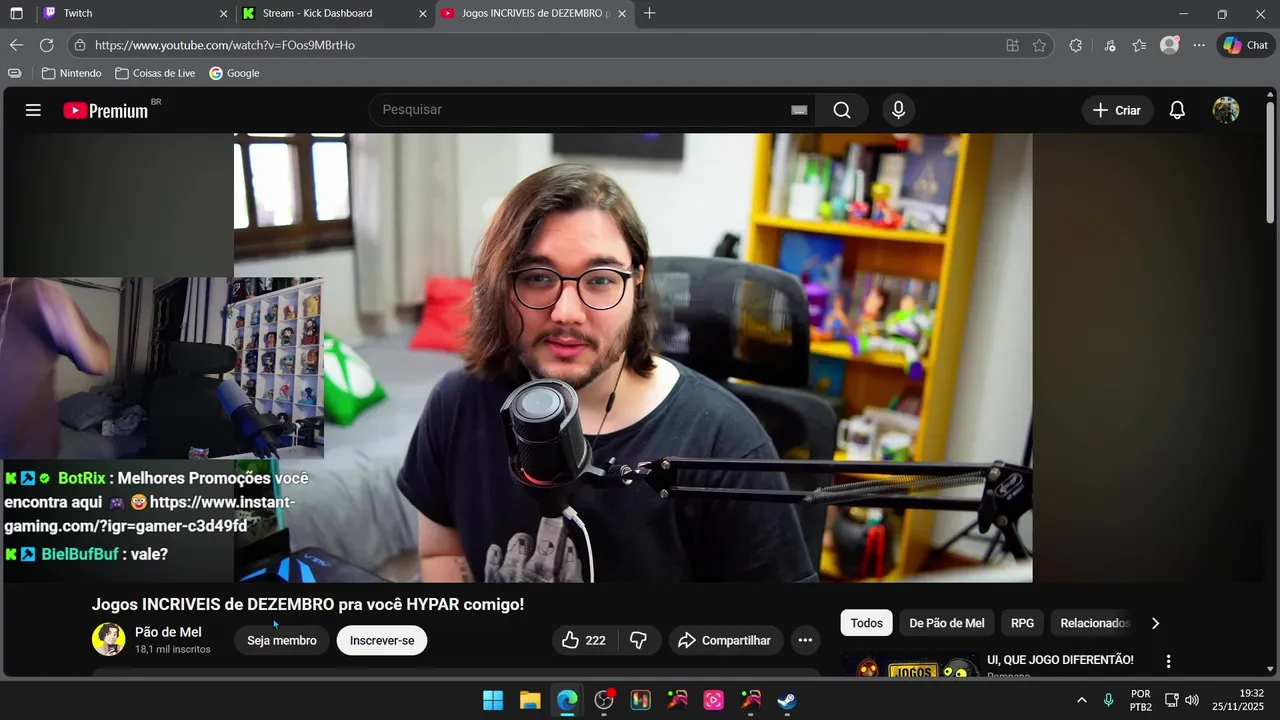Open the tab actions menu icon
The image size is (1280, 720).
click(x=16, y=13)
